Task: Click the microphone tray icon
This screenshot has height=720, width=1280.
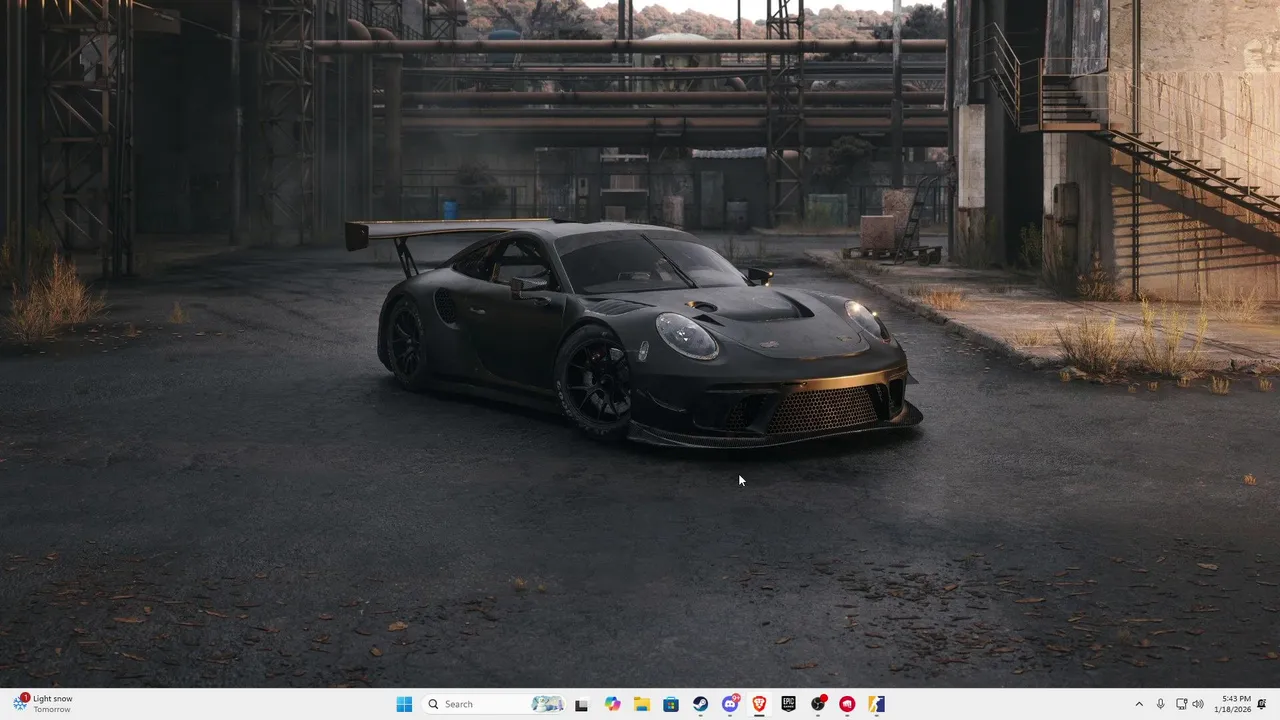Action: [1160, 704]
